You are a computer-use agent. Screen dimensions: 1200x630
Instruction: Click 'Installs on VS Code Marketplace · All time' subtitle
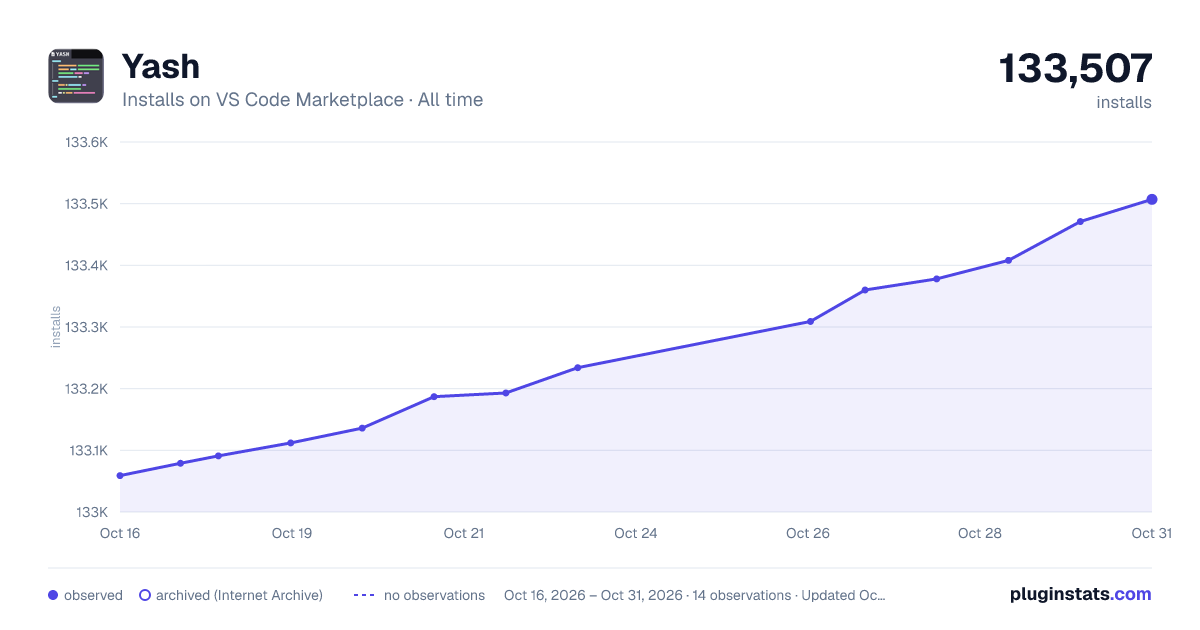302,100
